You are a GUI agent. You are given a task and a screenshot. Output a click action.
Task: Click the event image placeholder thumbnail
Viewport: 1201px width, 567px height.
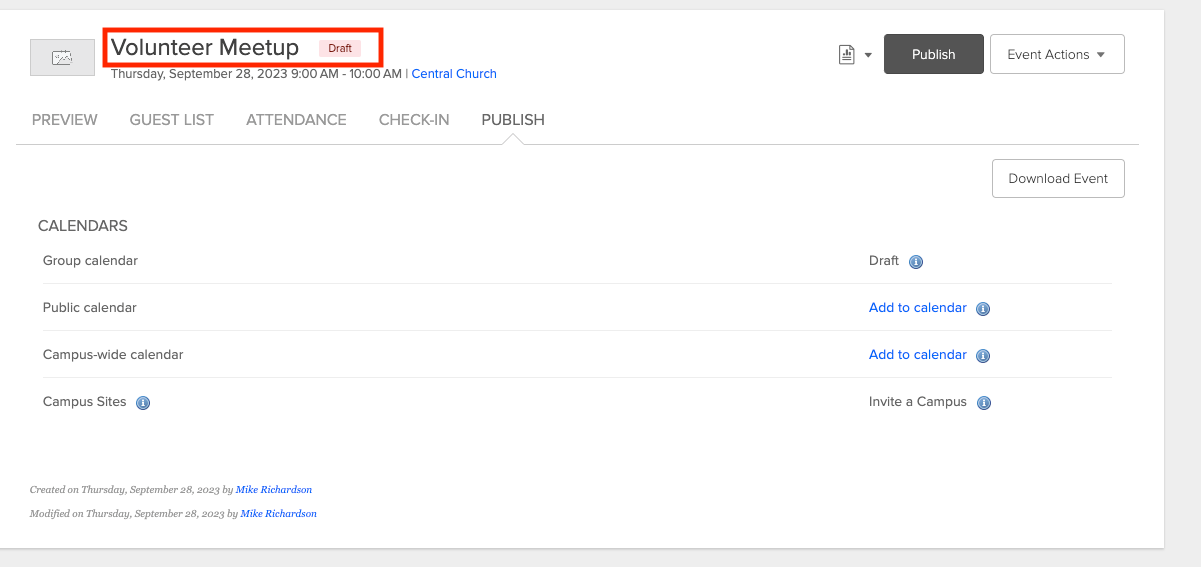click(62, 58)
